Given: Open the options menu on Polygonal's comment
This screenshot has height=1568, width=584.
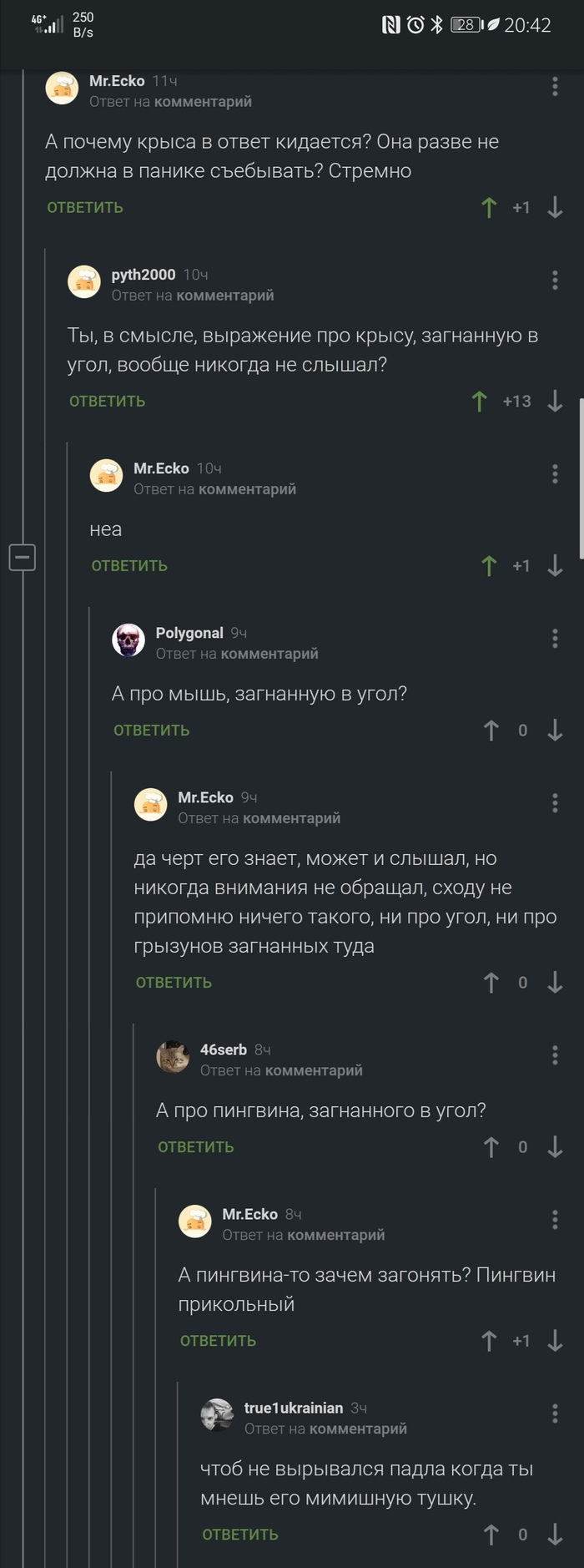Looking at the screenshot, I should (554, 639).
